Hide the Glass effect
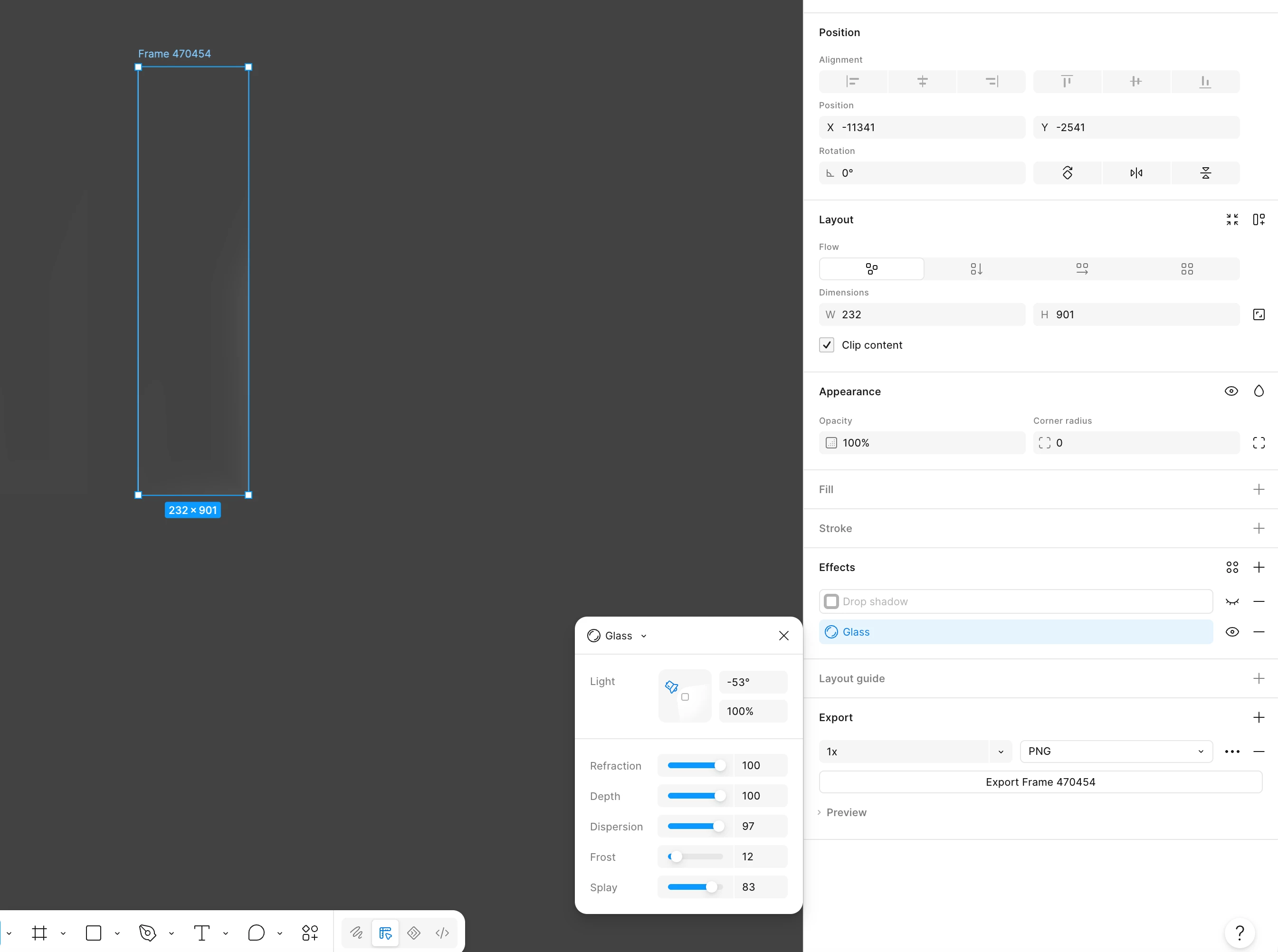This screenshot has width=1278, height=952. tap(1232, 632)
